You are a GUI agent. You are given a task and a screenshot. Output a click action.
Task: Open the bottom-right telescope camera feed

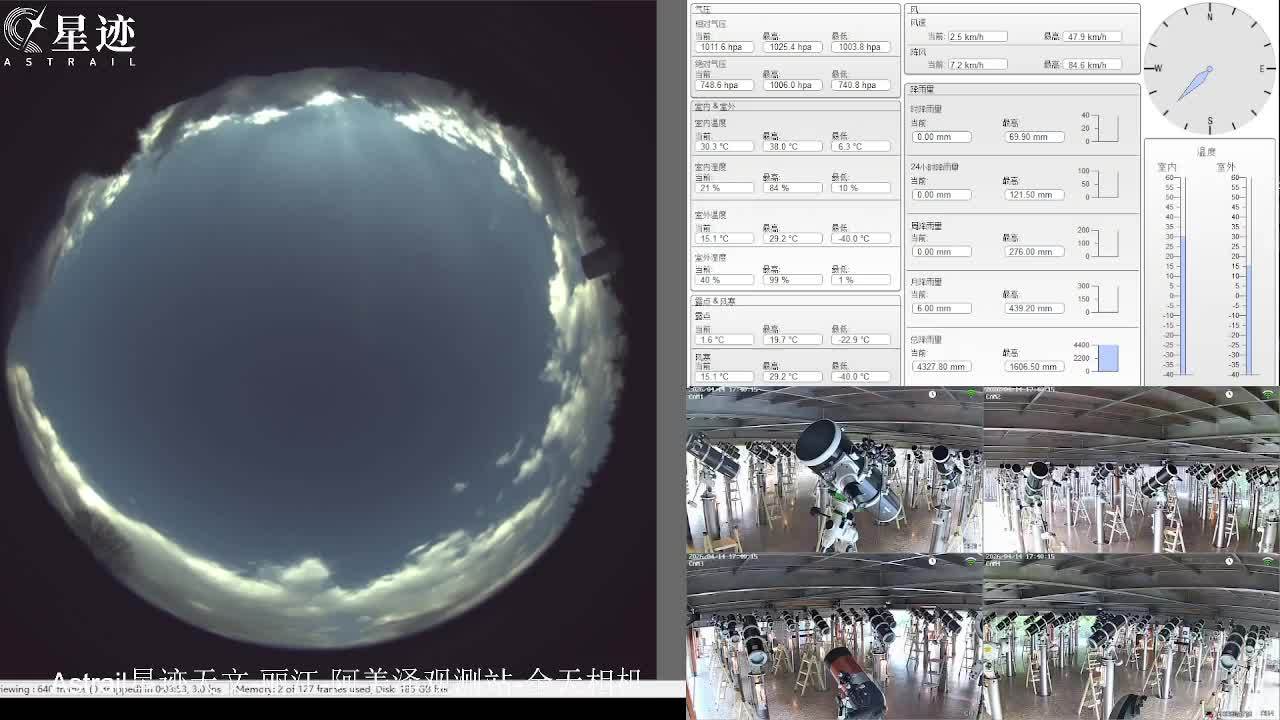click(x=1131, y=640)
